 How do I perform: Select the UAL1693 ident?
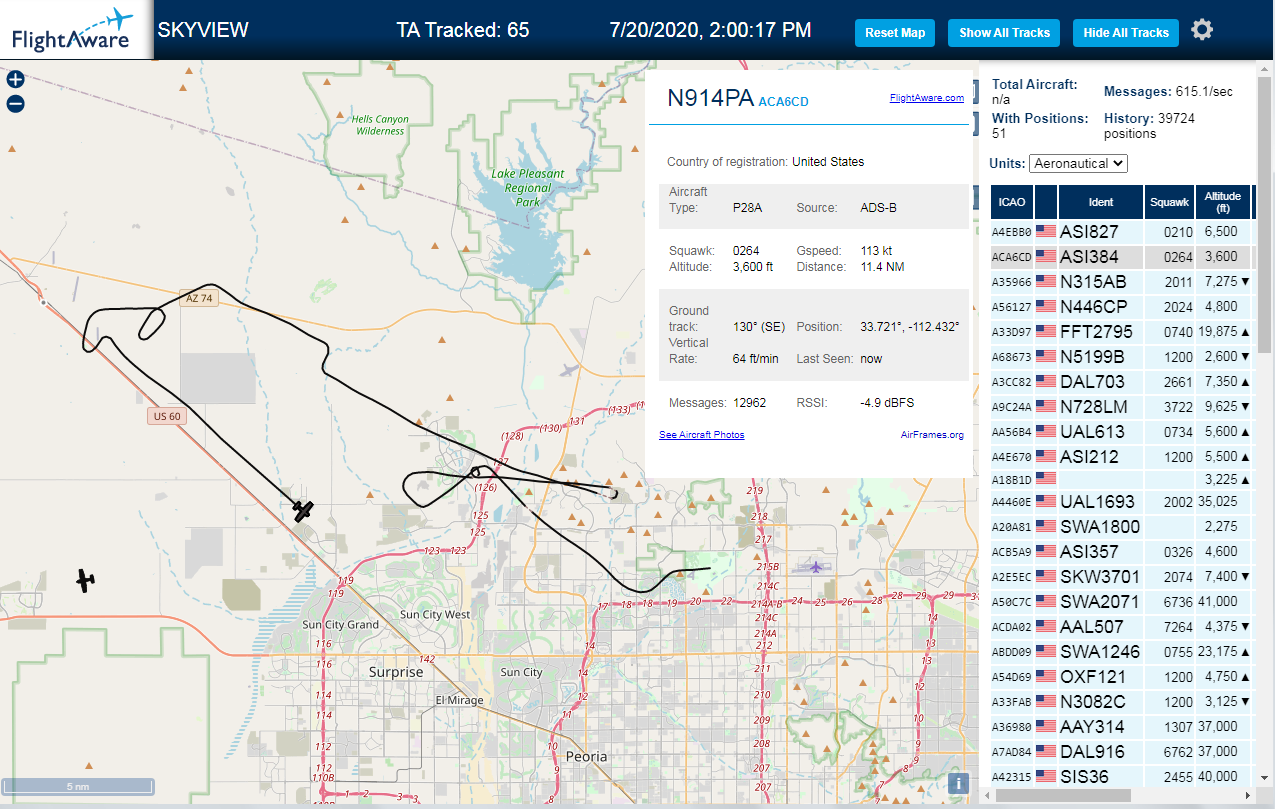[x=1098, y=501]
